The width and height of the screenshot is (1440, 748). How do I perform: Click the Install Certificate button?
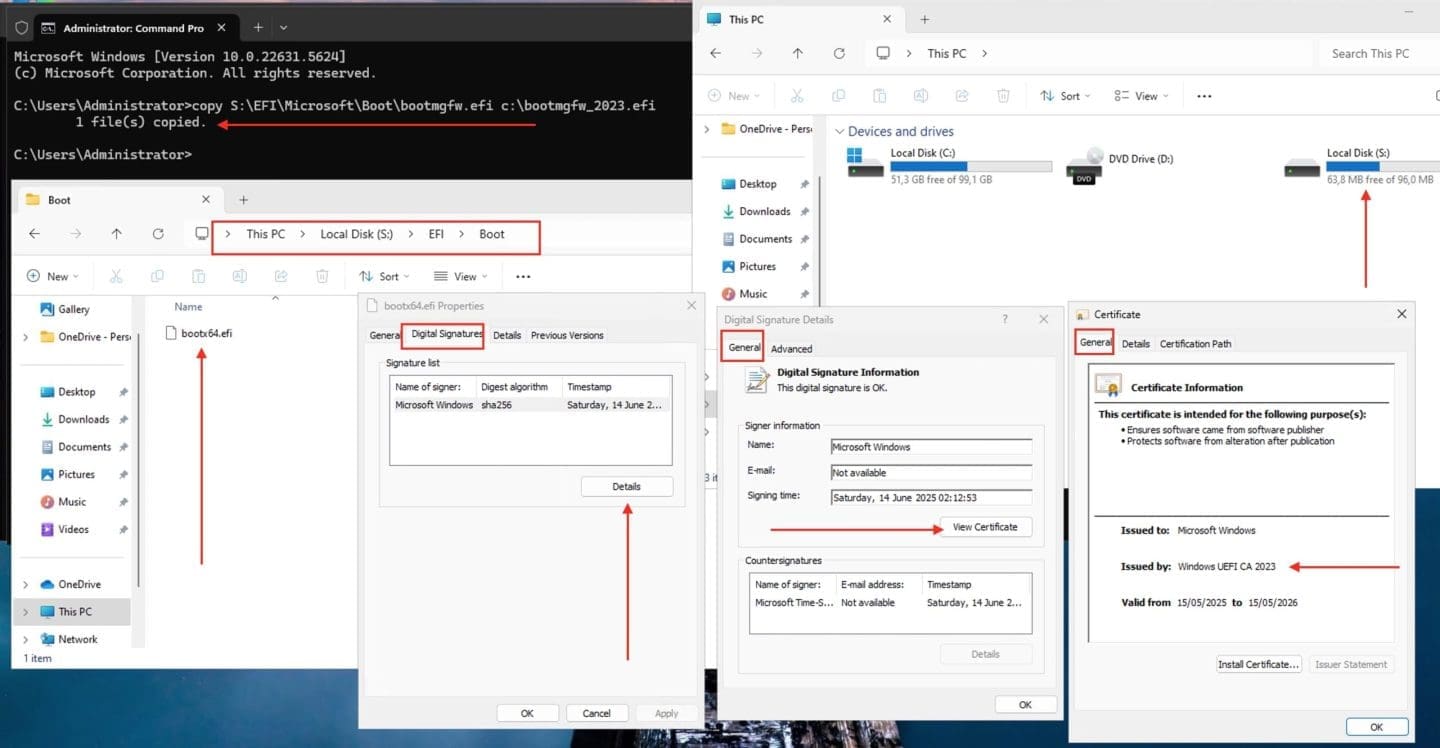coord(1258,664)
